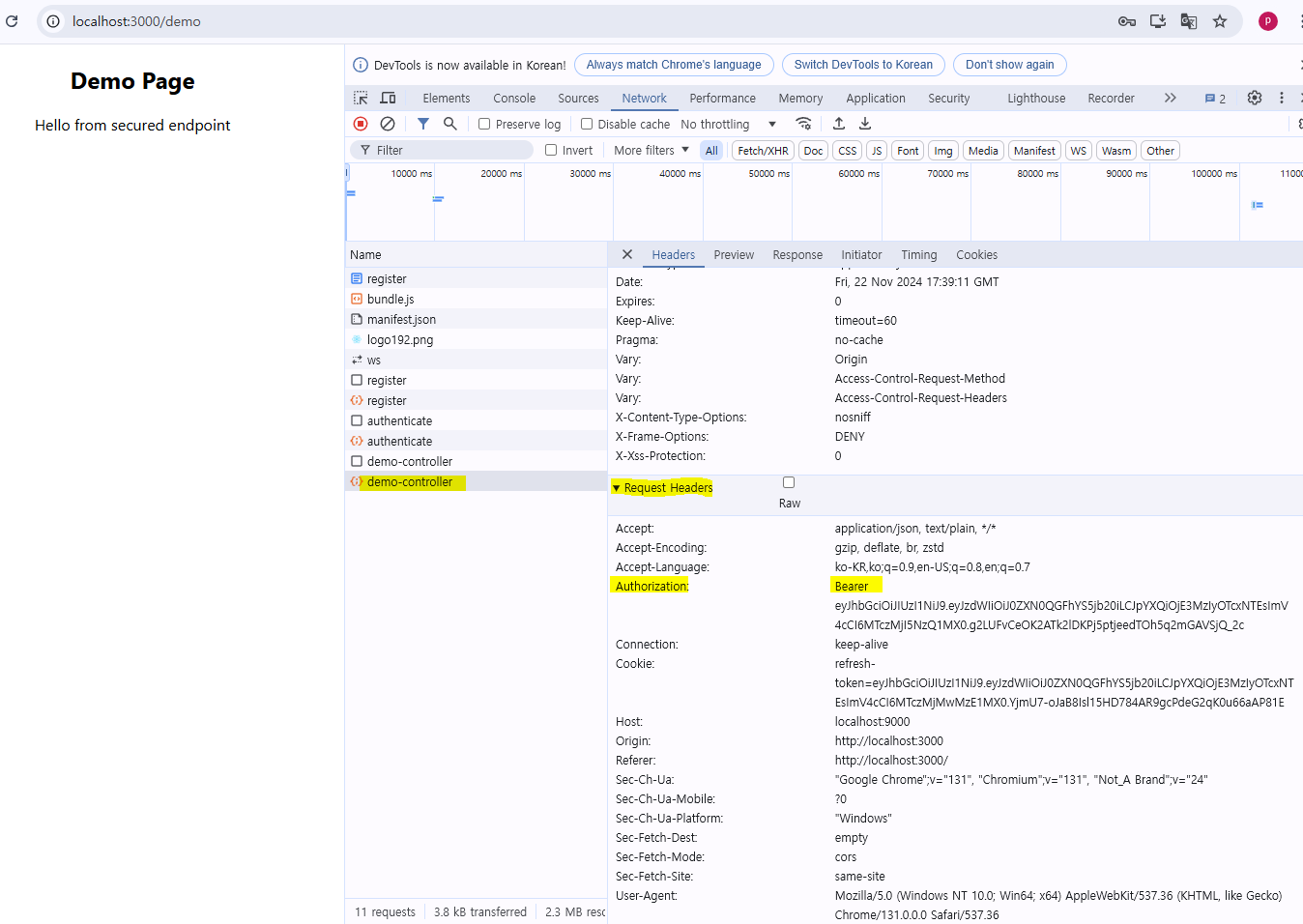Filter requests by Font type

(908, 151)
